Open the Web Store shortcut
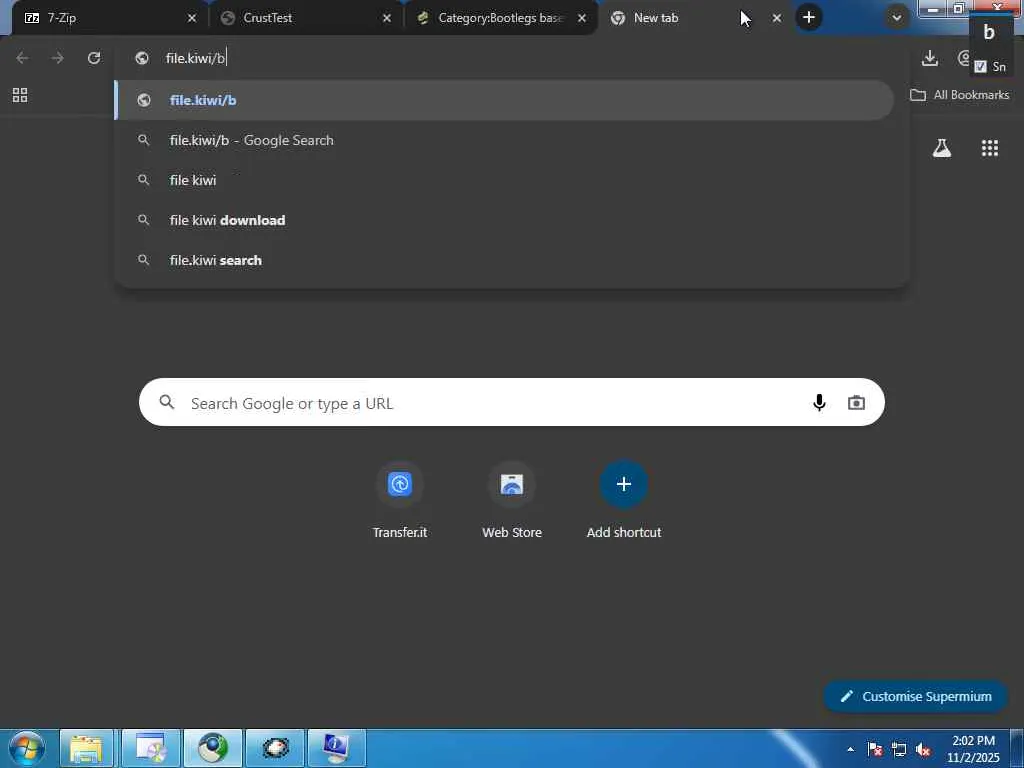 512,501
